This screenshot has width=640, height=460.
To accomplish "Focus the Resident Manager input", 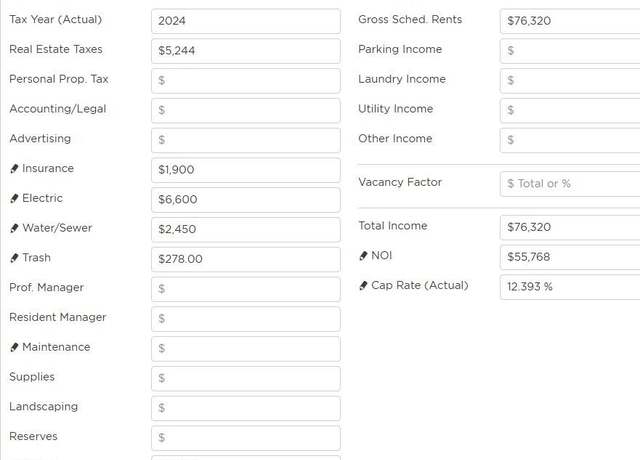I will [x=246, y=319].
